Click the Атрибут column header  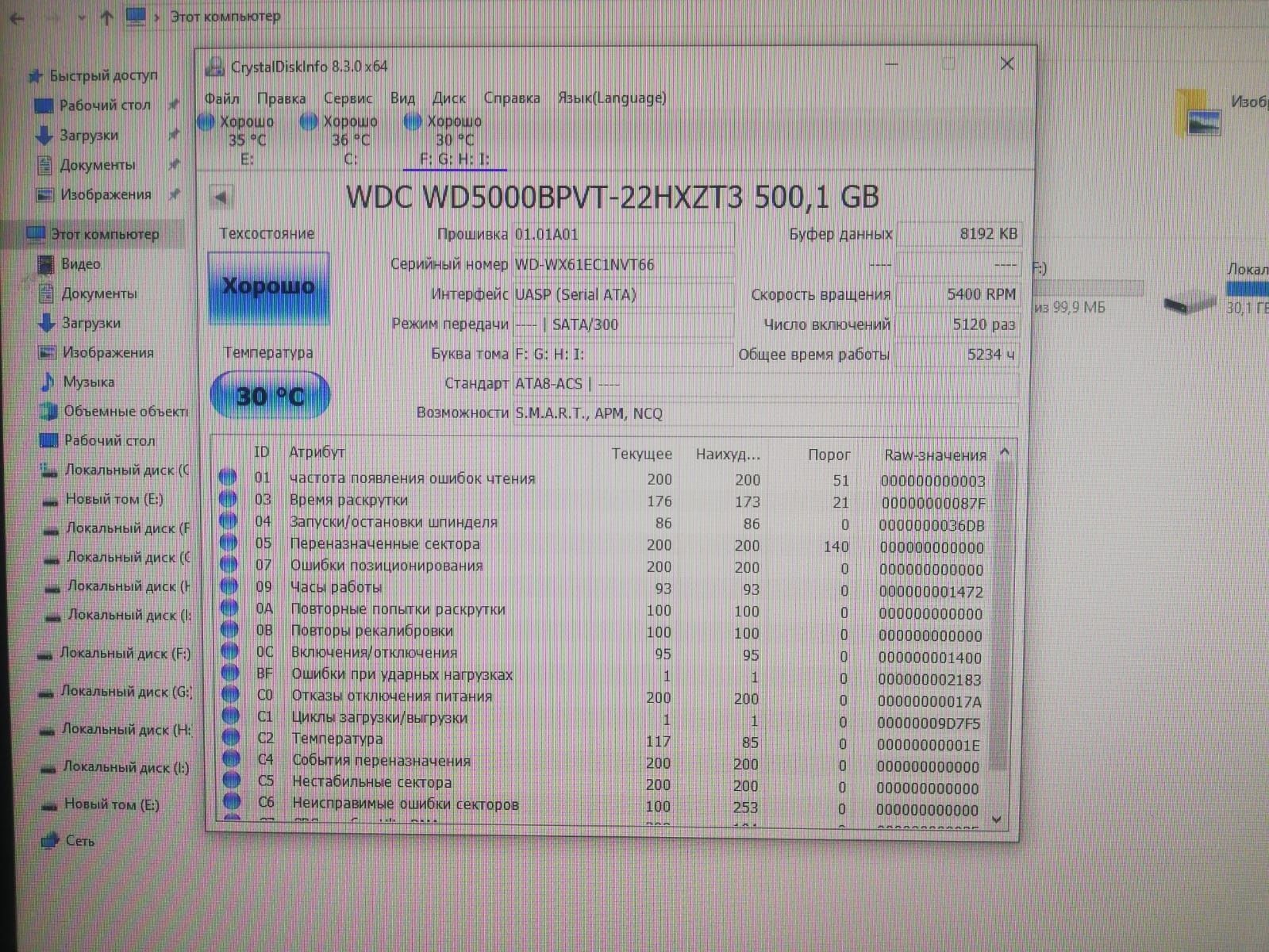(x=317, y=452)
